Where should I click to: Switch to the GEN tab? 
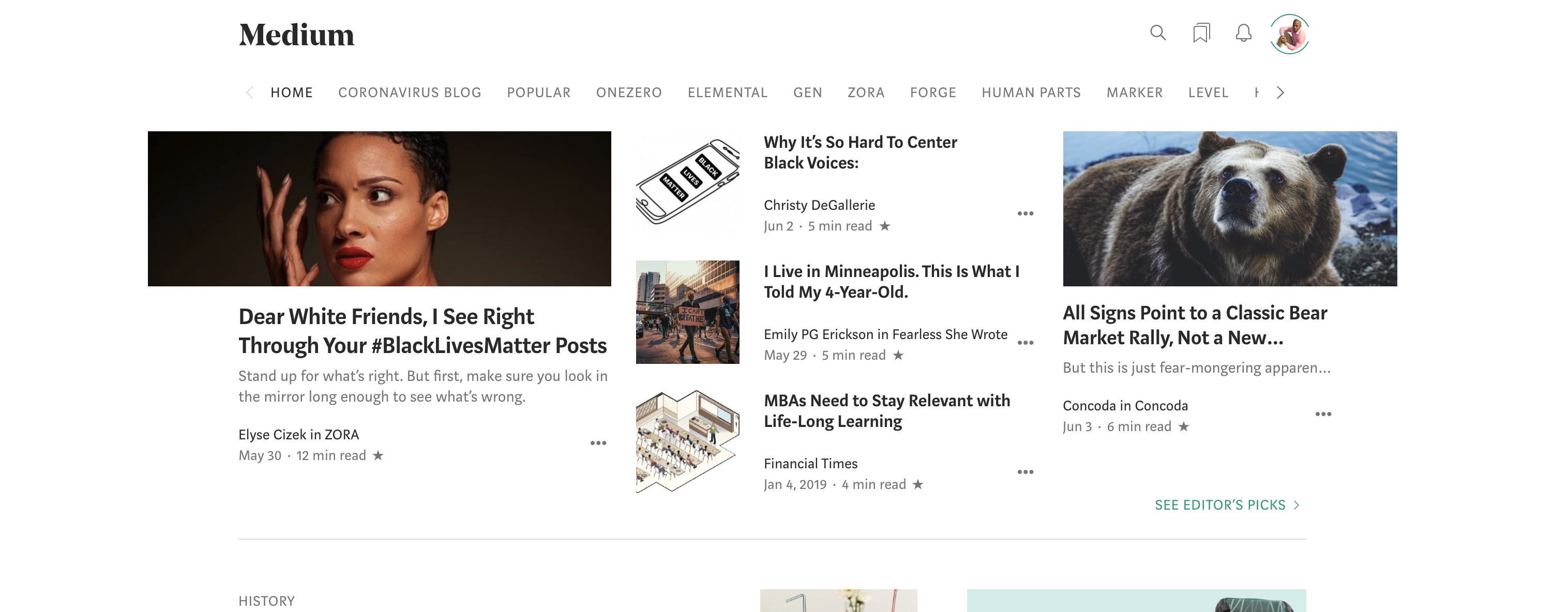pos(808,93)
